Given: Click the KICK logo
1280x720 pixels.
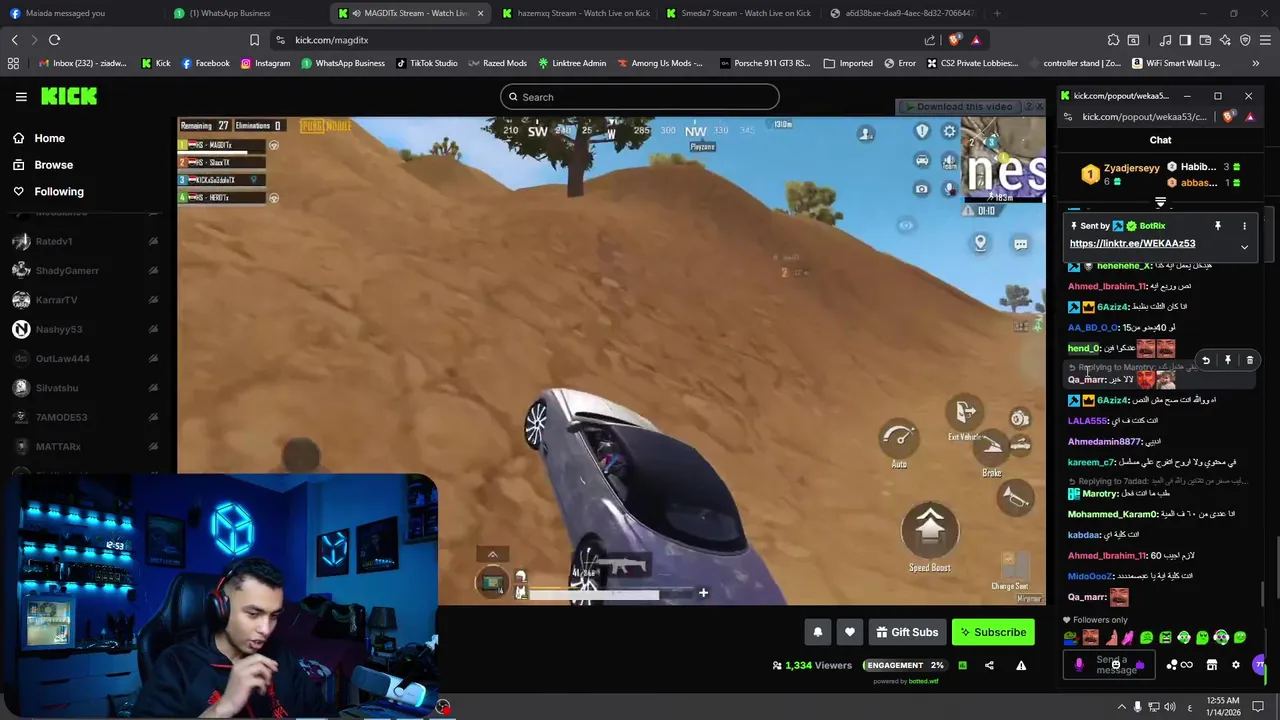Looking at the screenshot, I should (x=69, y=97).
